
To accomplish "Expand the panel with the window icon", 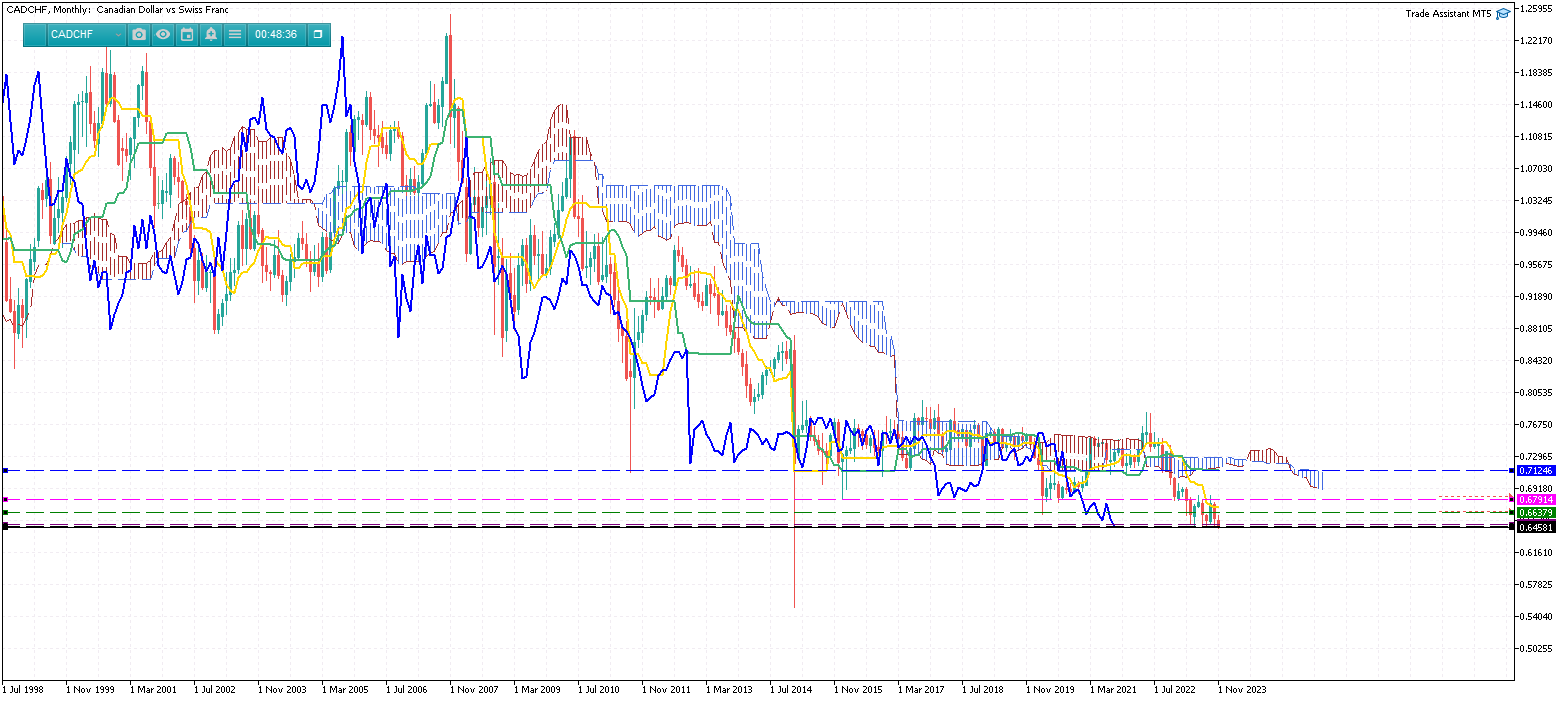I will tap(318, 34).
